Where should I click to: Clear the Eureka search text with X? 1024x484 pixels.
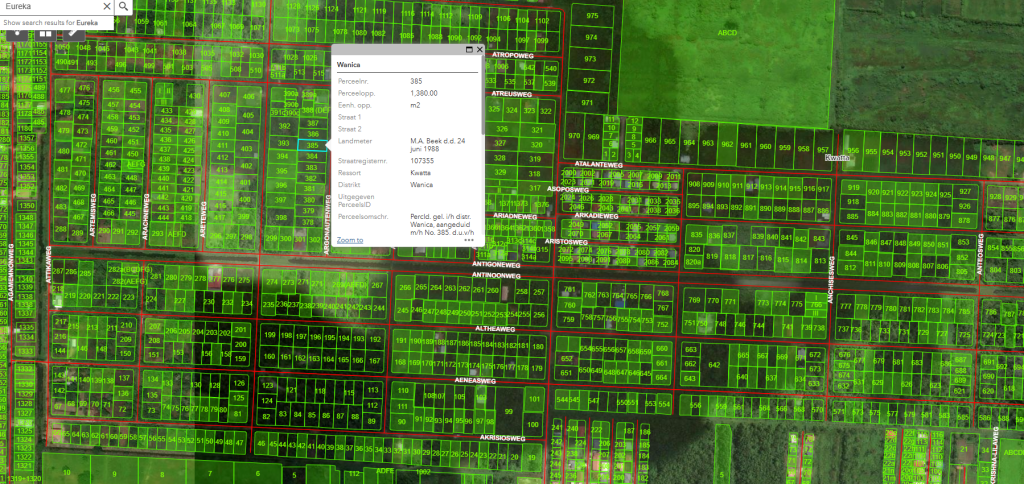pyautogui.click(x=105, y=7)
